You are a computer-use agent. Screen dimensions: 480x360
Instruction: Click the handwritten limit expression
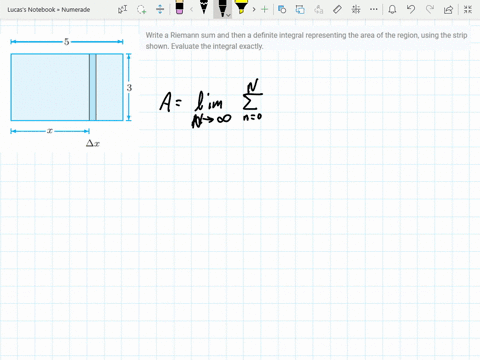pyautogui.click(x=211, y=103)
